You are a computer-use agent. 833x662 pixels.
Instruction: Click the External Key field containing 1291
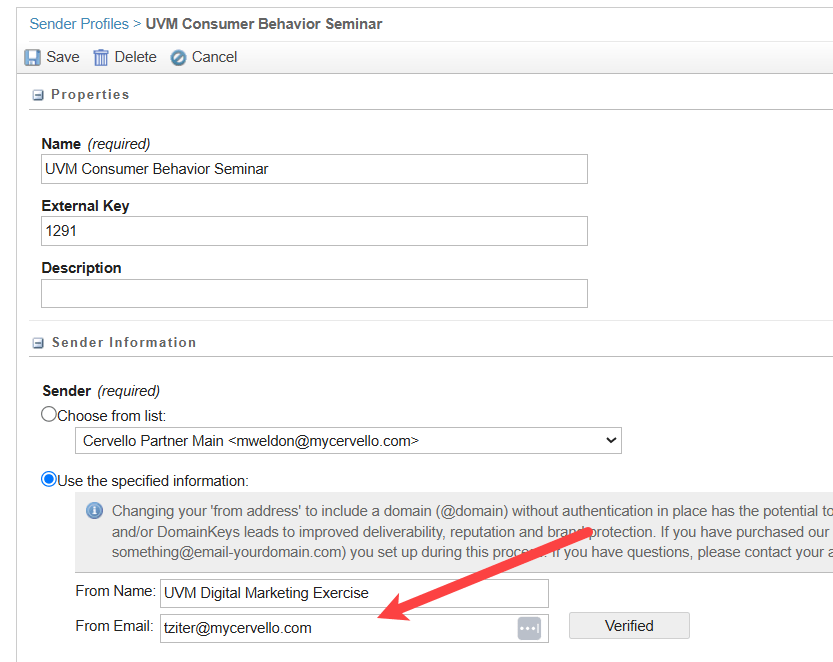[x=314, y=231]
